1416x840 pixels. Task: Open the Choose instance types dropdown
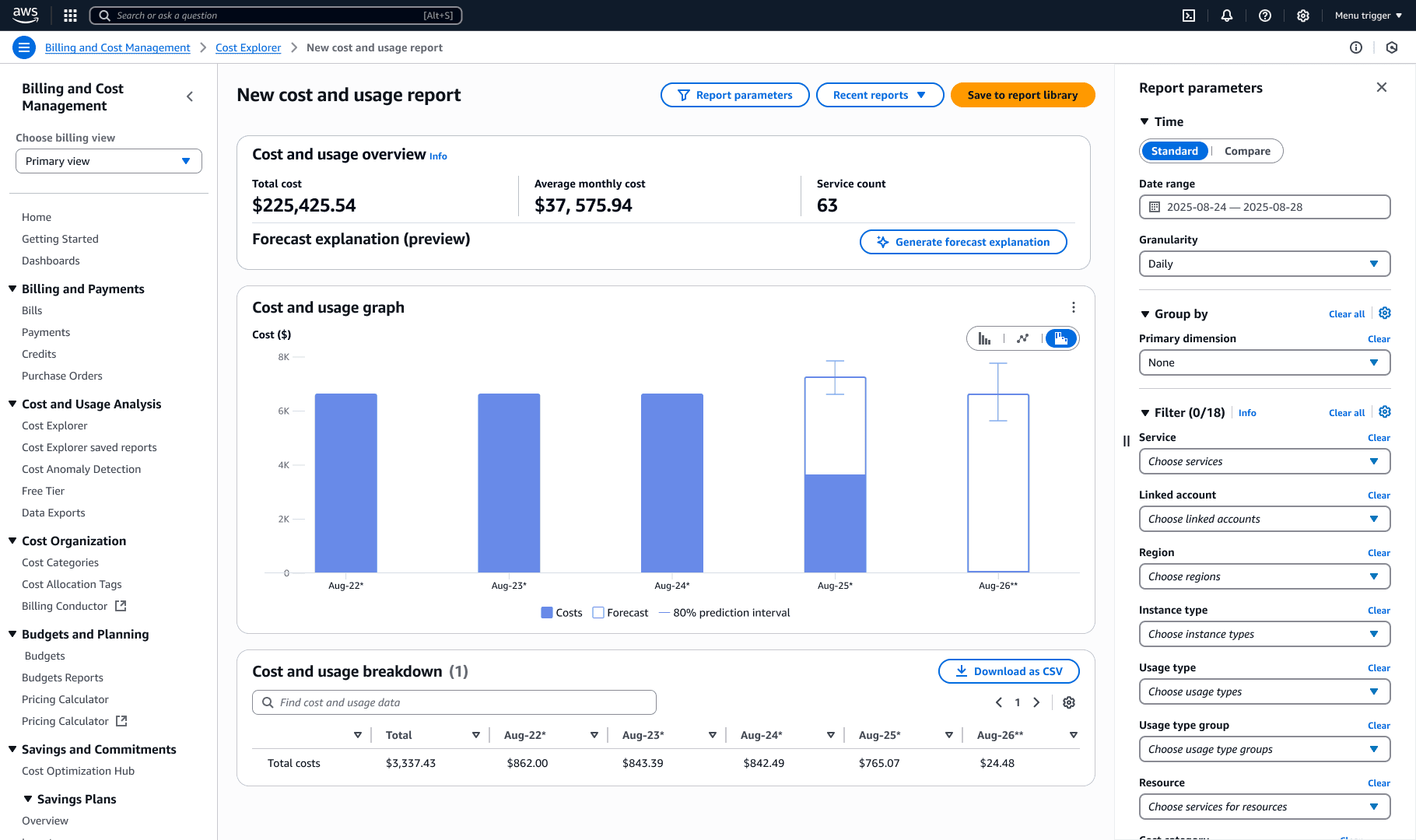click(1264, 634)
